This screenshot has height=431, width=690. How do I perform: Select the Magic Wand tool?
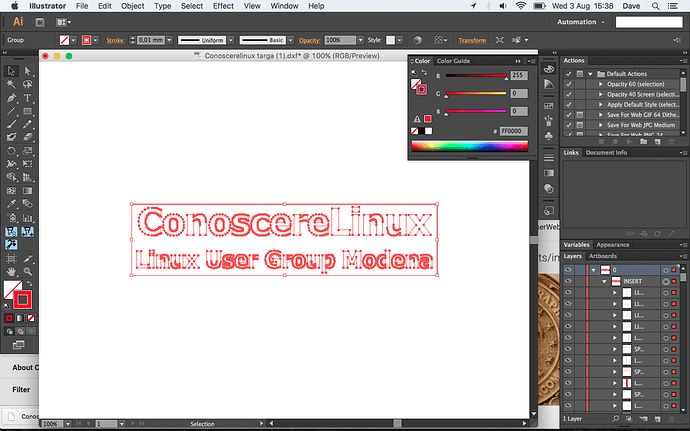point(11,84)
